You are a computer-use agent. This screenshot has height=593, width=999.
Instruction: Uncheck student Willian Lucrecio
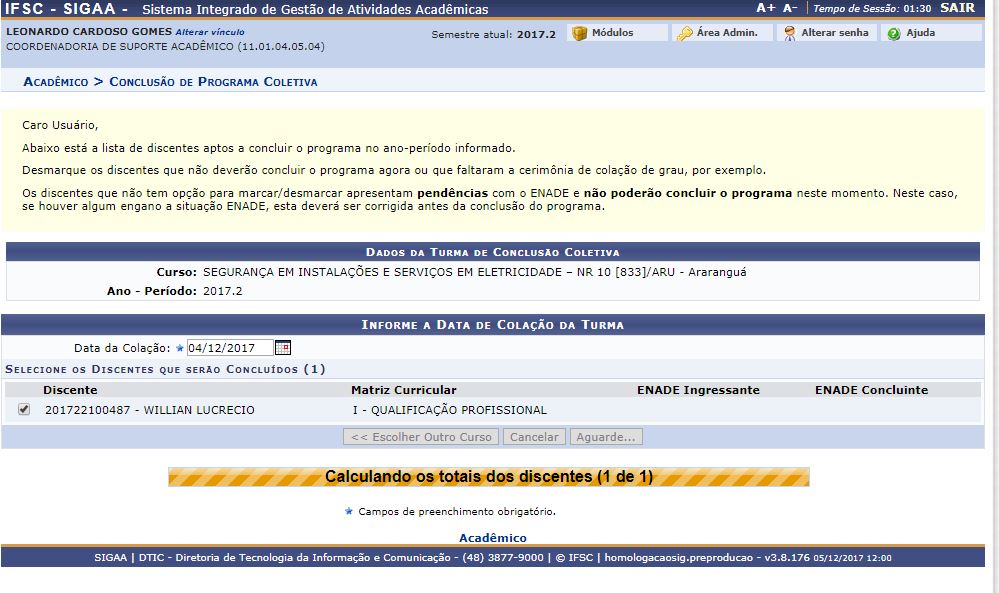point(23,408)
